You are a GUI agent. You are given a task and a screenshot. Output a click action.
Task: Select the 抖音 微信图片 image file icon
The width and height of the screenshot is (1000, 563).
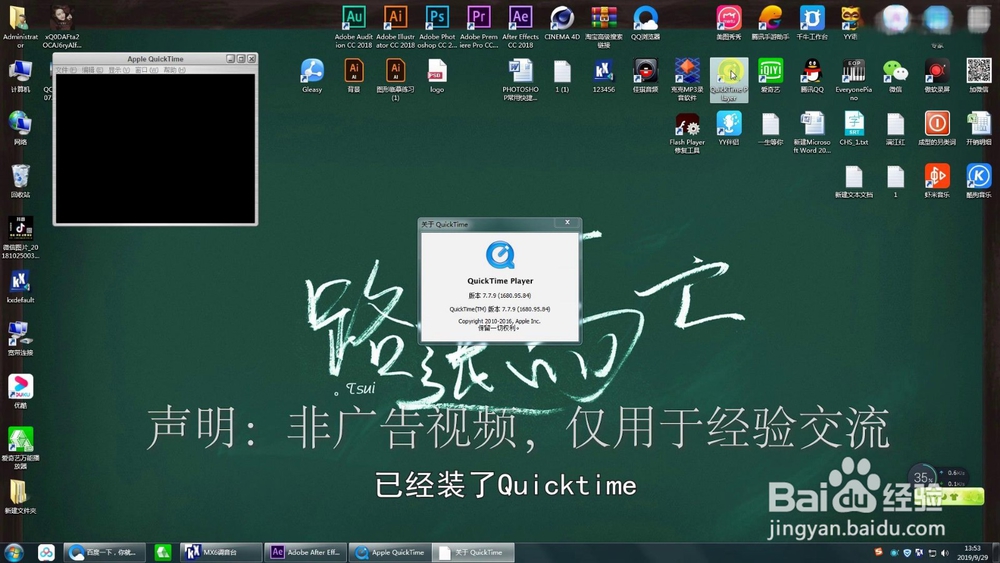coord(20,238)
